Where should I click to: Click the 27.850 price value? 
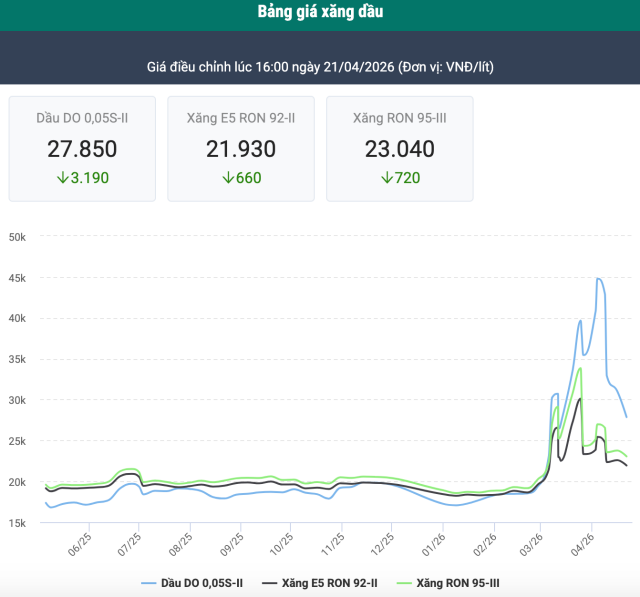click(x=82, y=149)
